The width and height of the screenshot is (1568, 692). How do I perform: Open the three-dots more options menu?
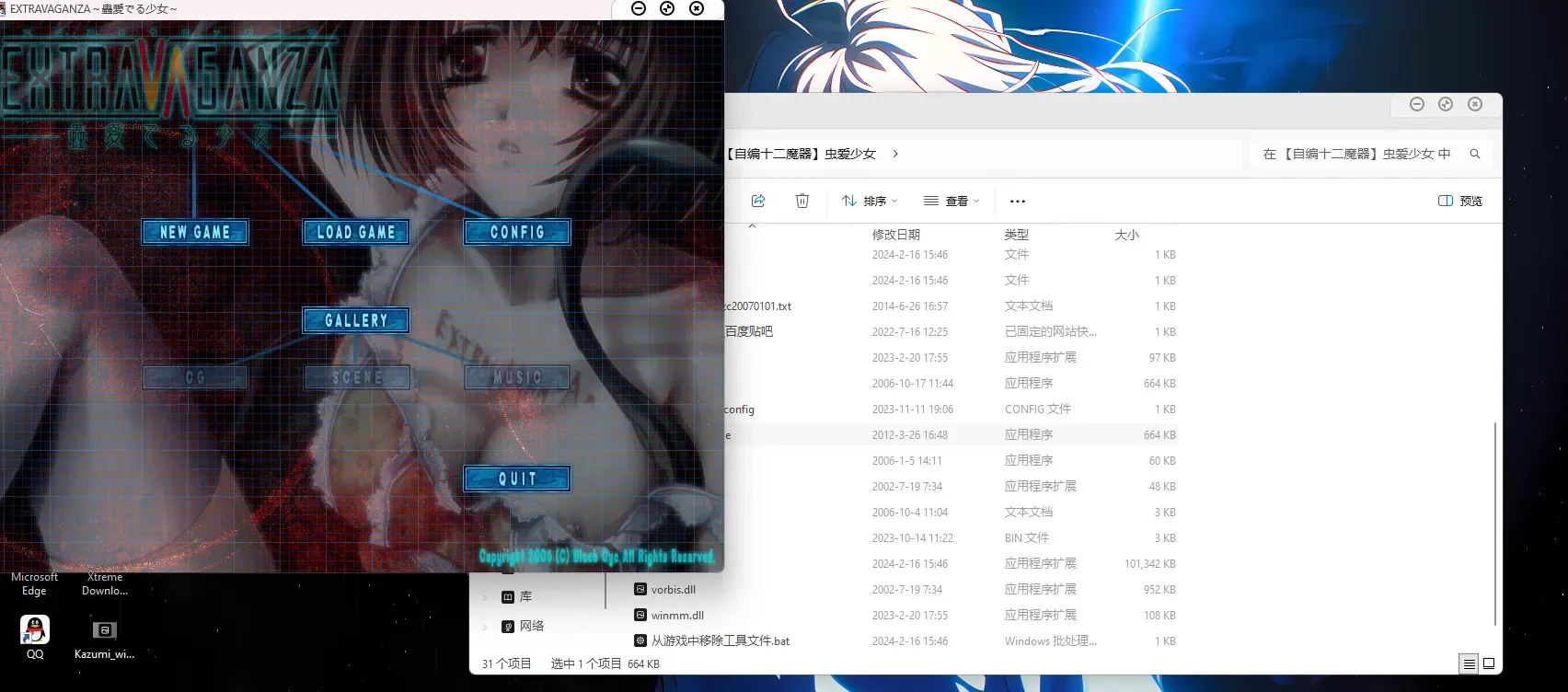pos(1017,201)
